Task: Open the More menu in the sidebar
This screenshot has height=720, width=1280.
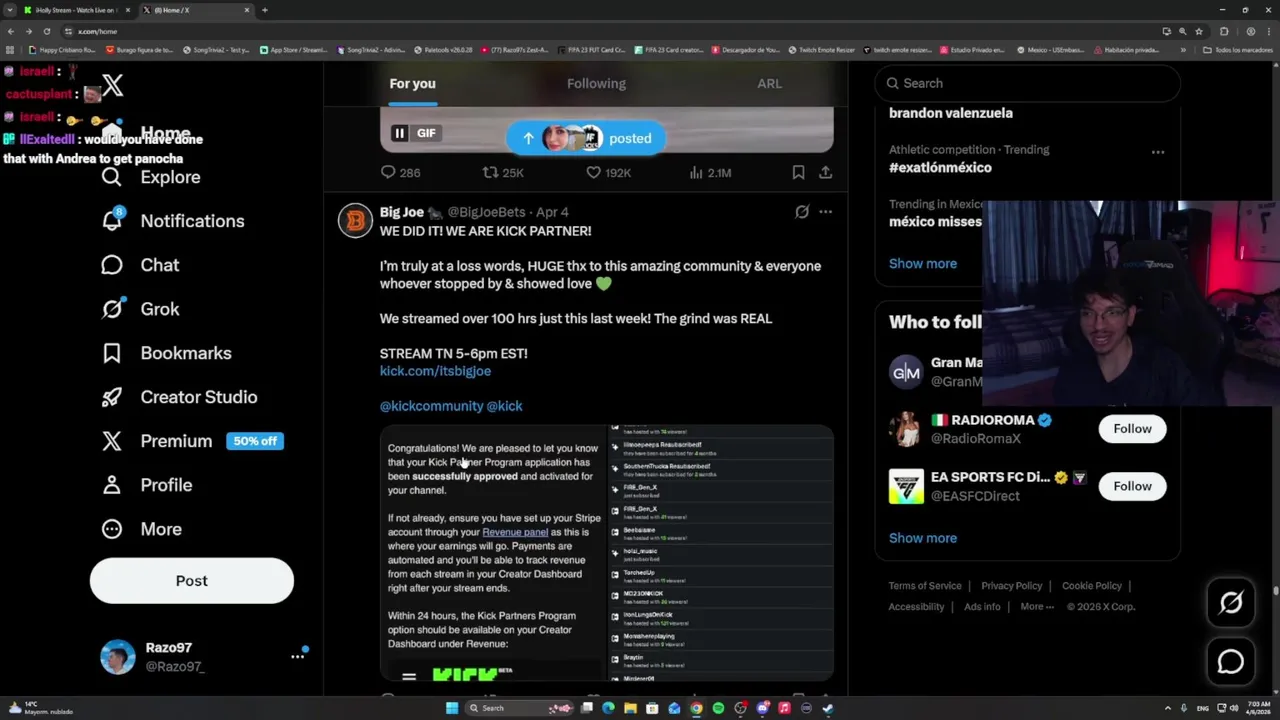Action: coord(141,529)
